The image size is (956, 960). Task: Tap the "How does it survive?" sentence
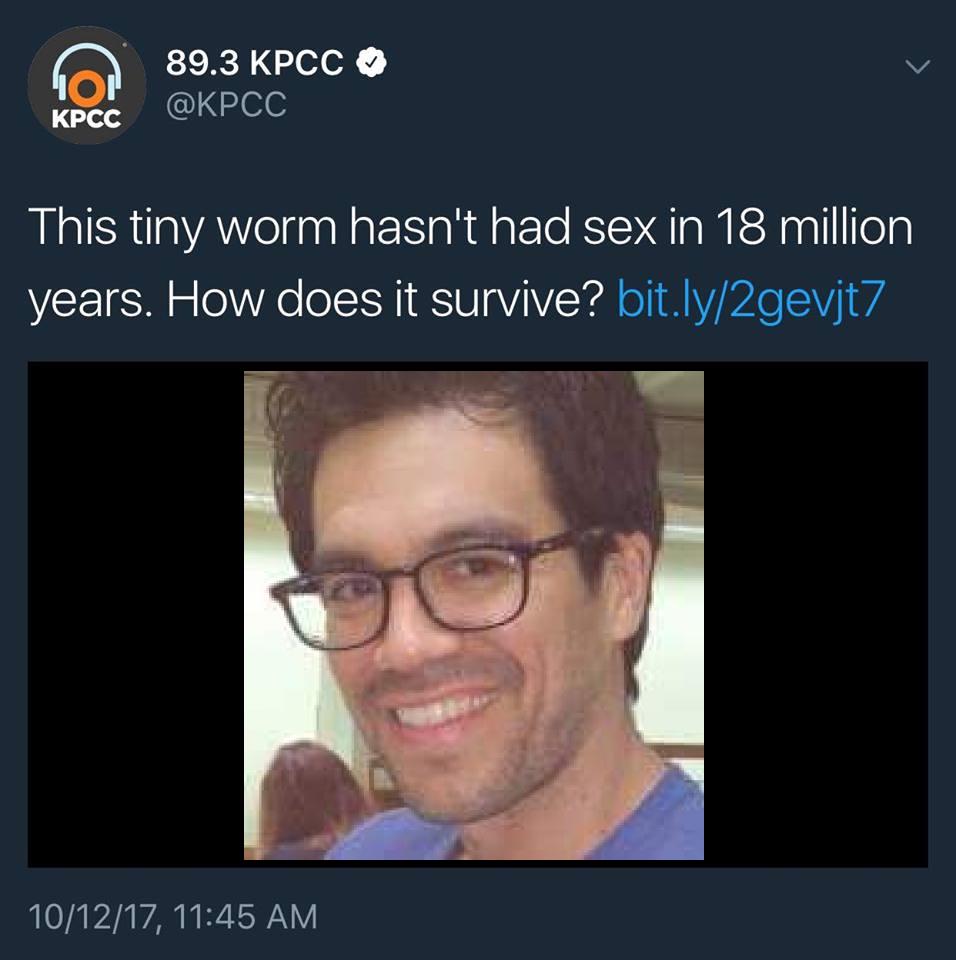coord(385,300)
